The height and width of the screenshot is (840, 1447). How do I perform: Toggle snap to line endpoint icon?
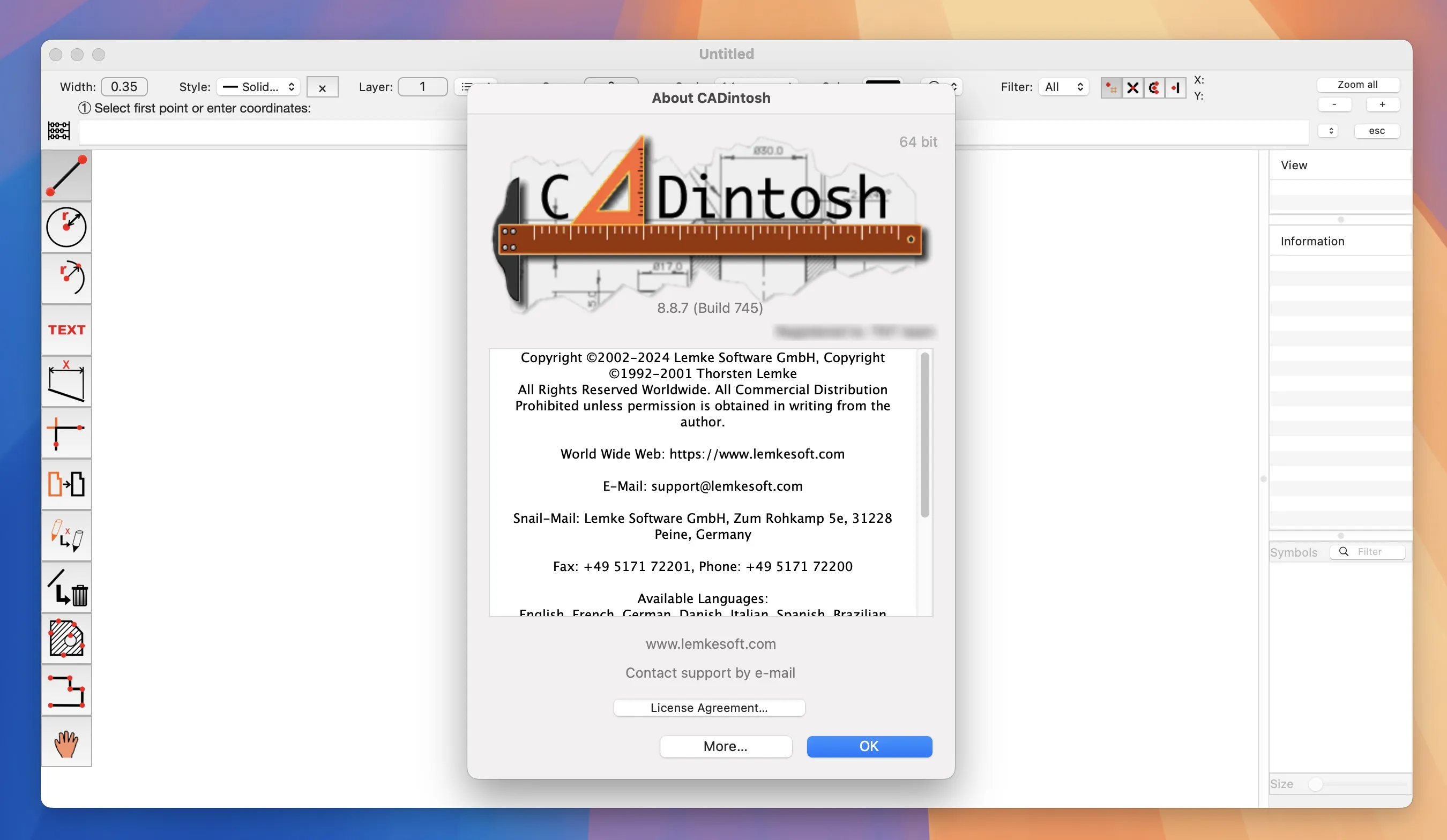pos(1175,88)
